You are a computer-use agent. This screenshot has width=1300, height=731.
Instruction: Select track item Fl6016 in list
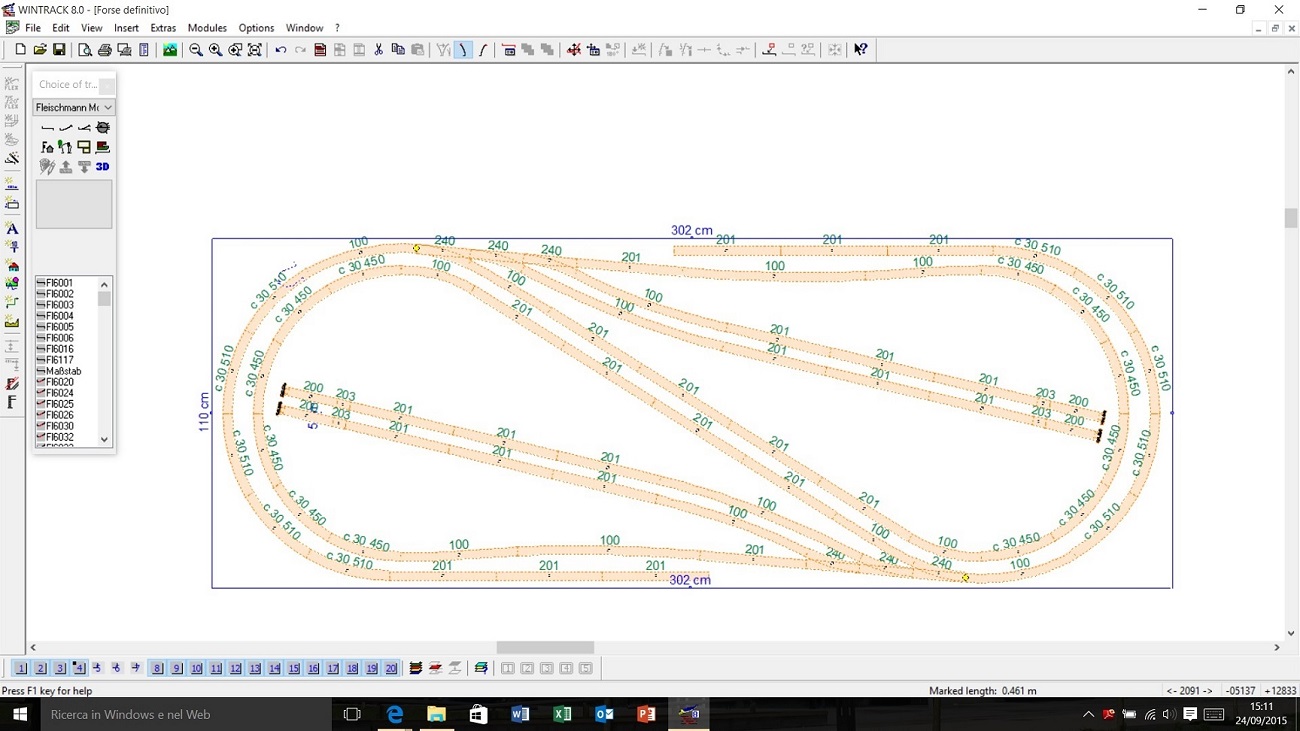click(59, 349)
